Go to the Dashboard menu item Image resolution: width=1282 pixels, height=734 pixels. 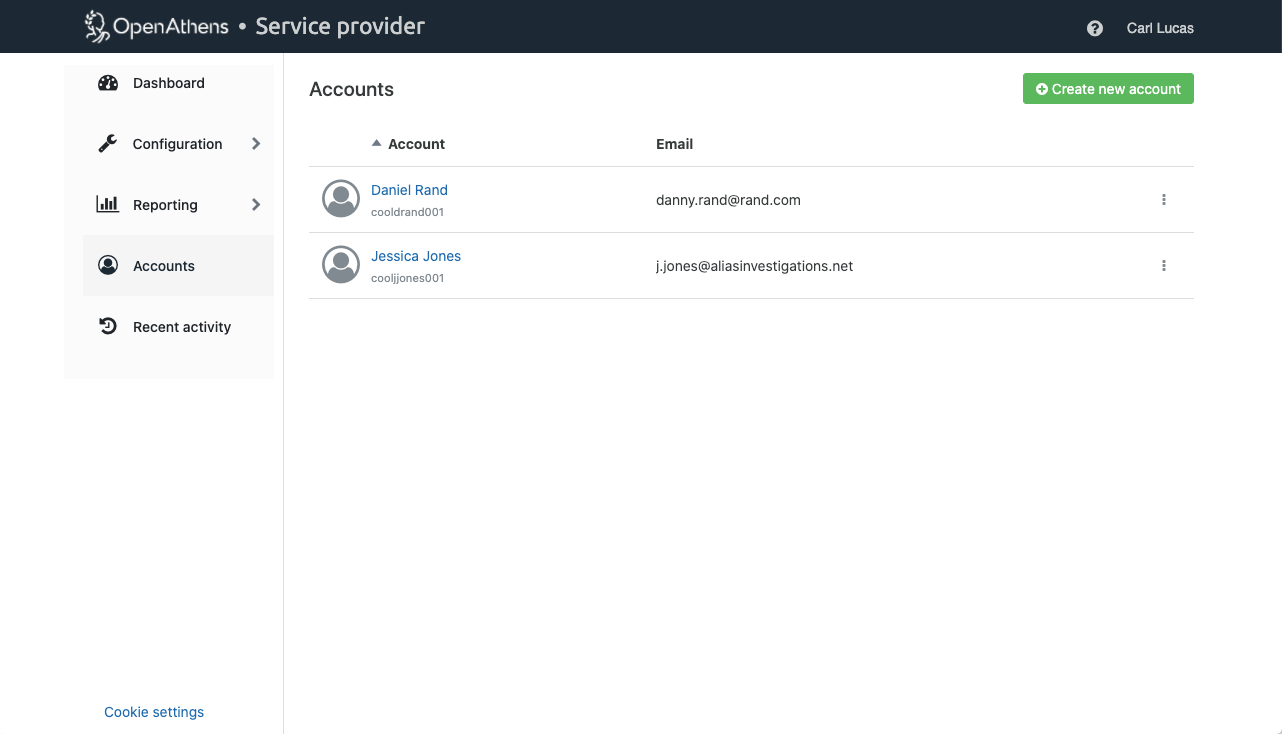[168, 83]
